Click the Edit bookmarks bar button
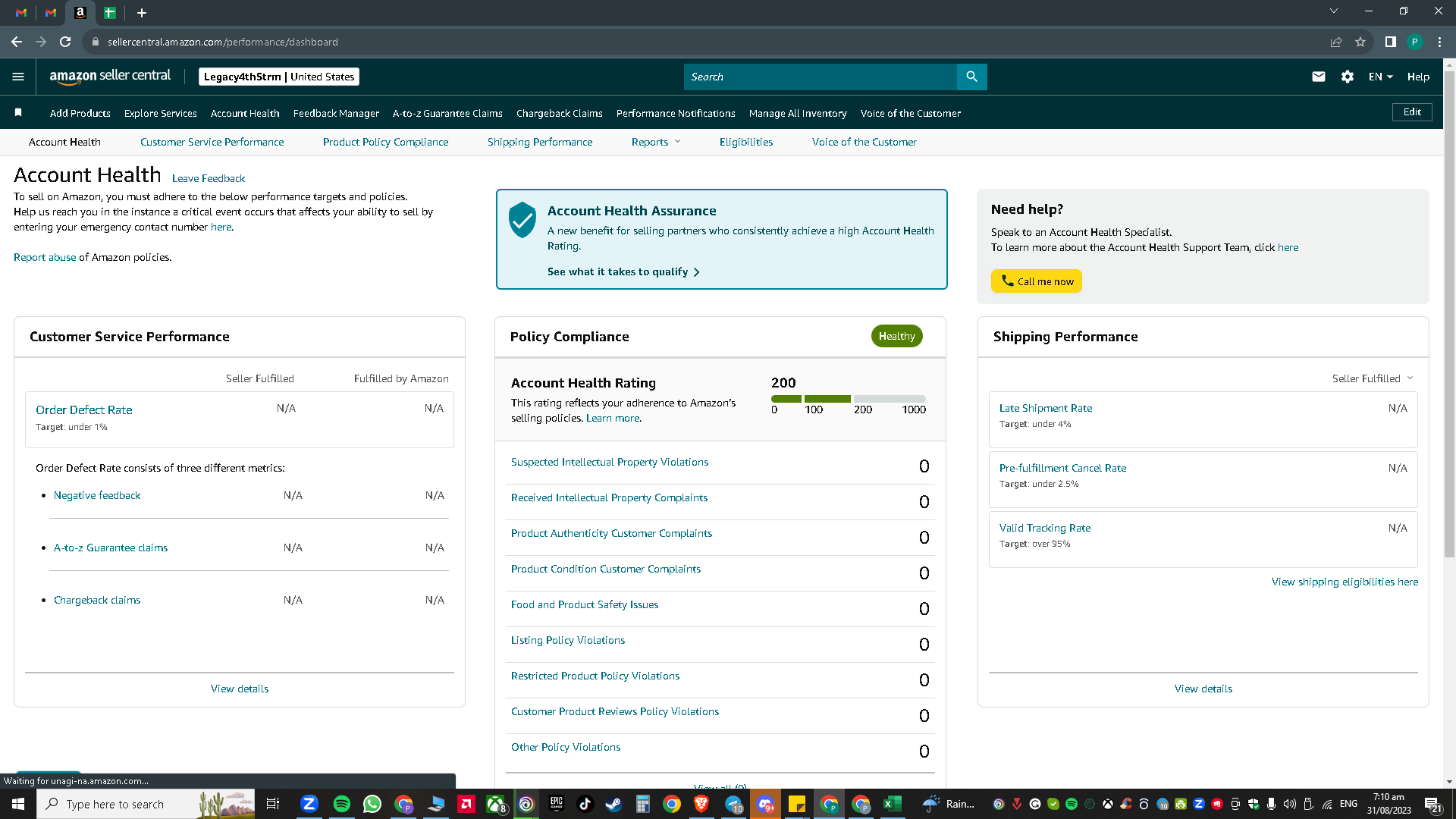The height and width of the screenshot is (819, 1456). coord(1412,112)
